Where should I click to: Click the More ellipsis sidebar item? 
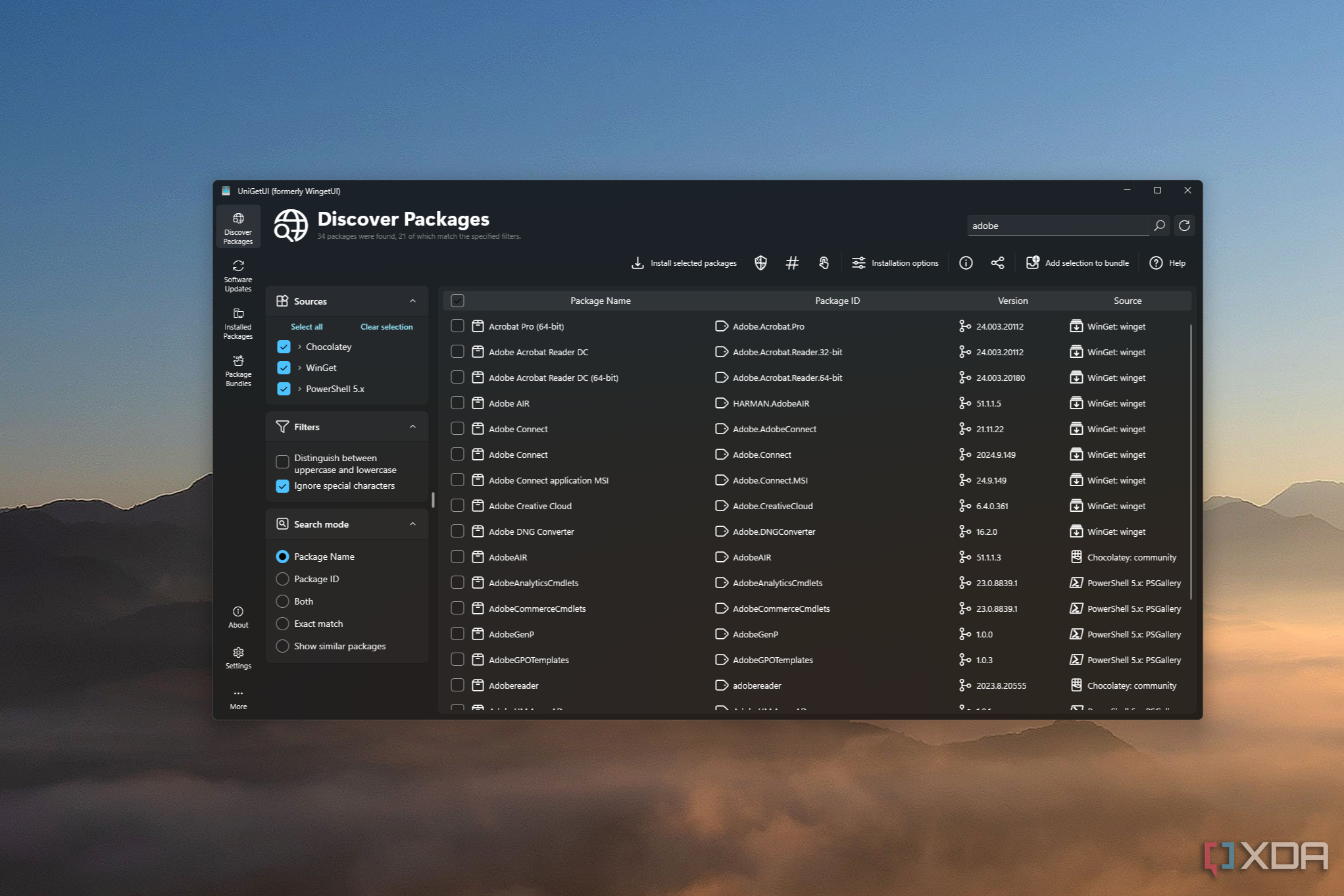point(238,699)
